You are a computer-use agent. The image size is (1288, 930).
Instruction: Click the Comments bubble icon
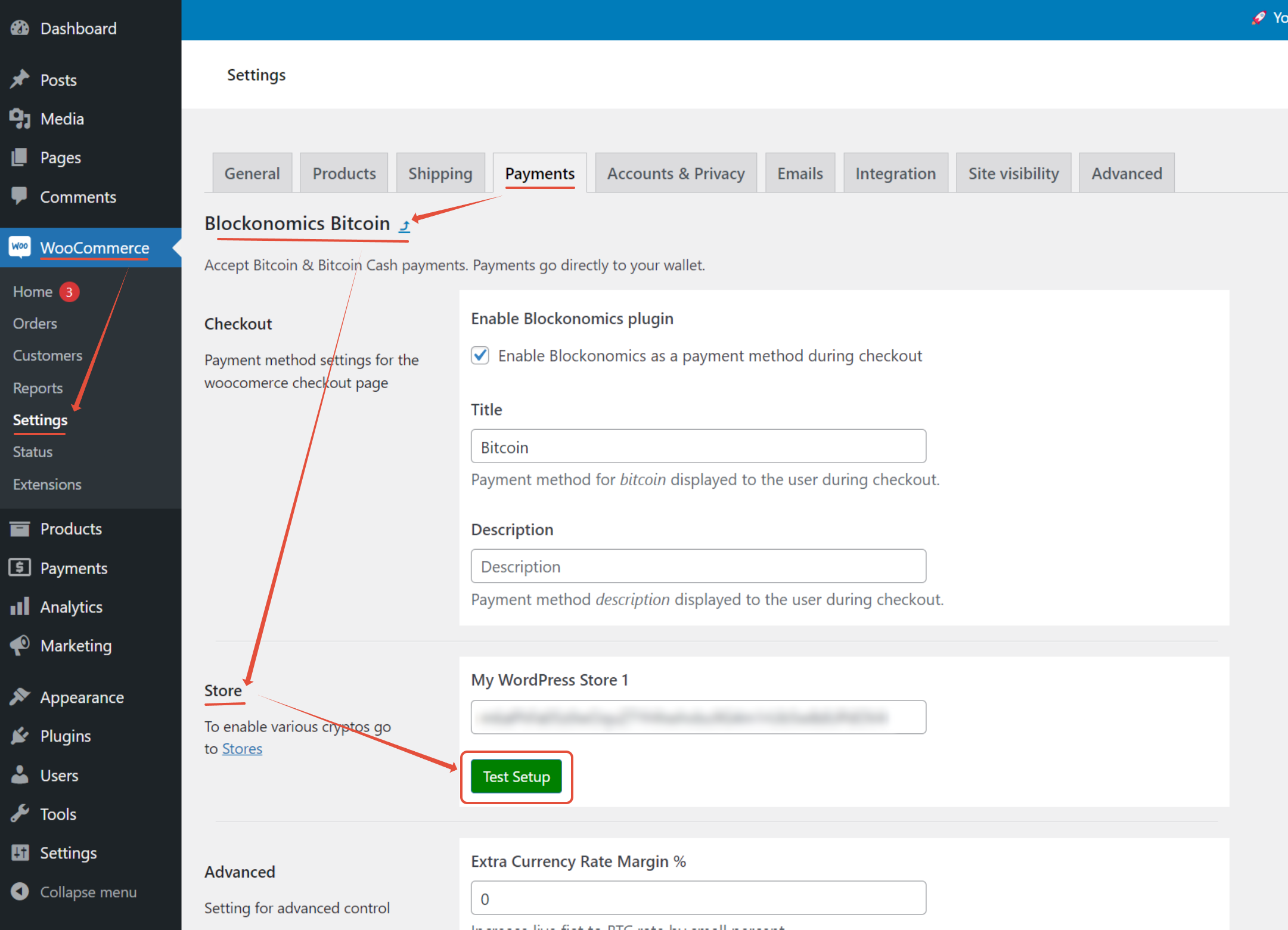(x=20, y=196)
